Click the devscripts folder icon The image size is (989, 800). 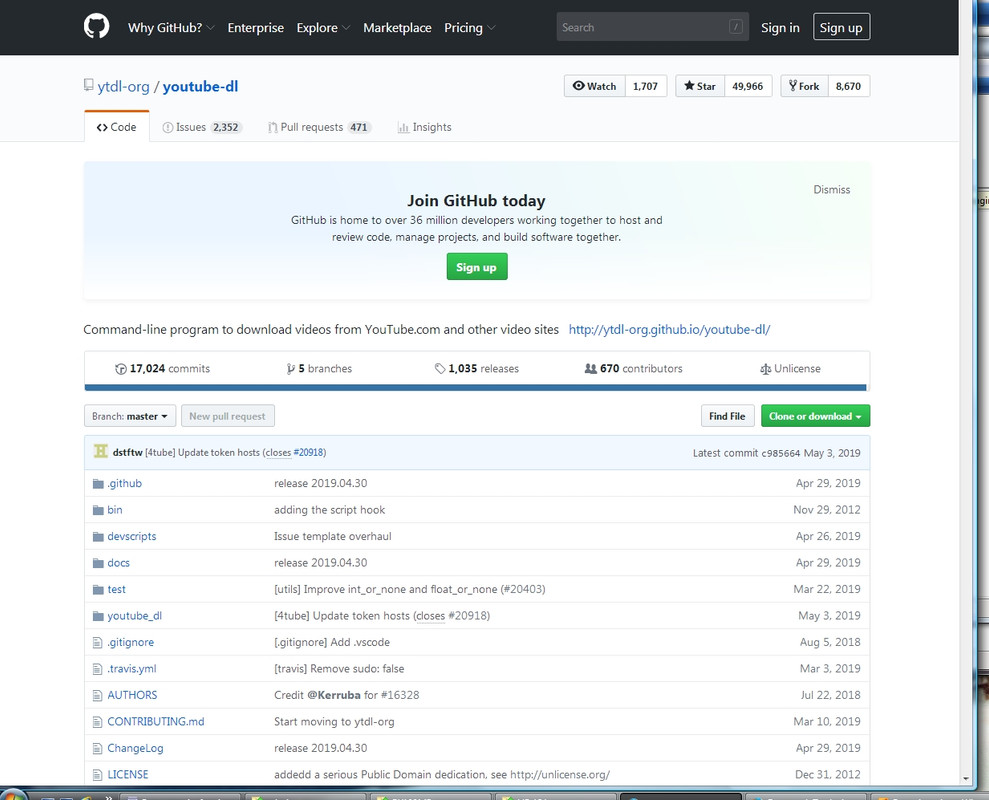[x=98, y=536]
